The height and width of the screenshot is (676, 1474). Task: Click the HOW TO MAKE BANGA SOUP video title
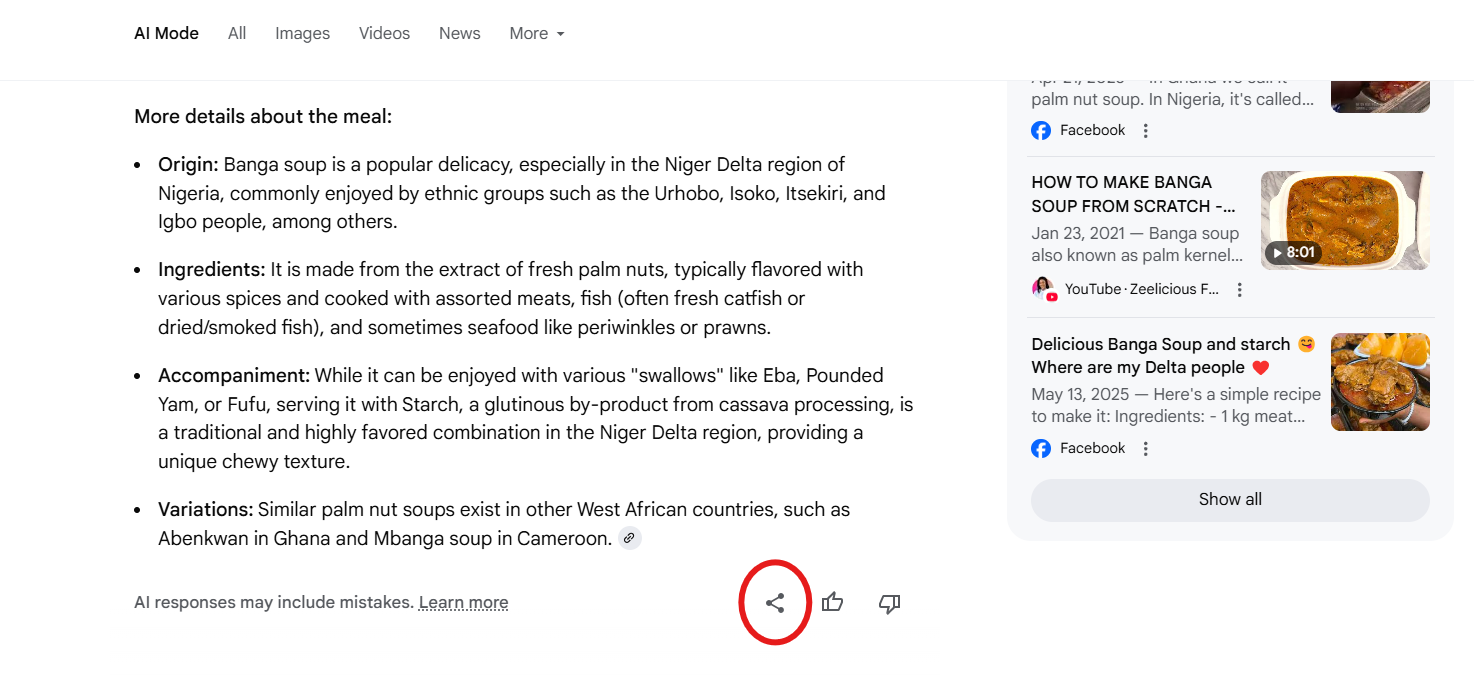pyautogui.click(x=1133, y=194)
